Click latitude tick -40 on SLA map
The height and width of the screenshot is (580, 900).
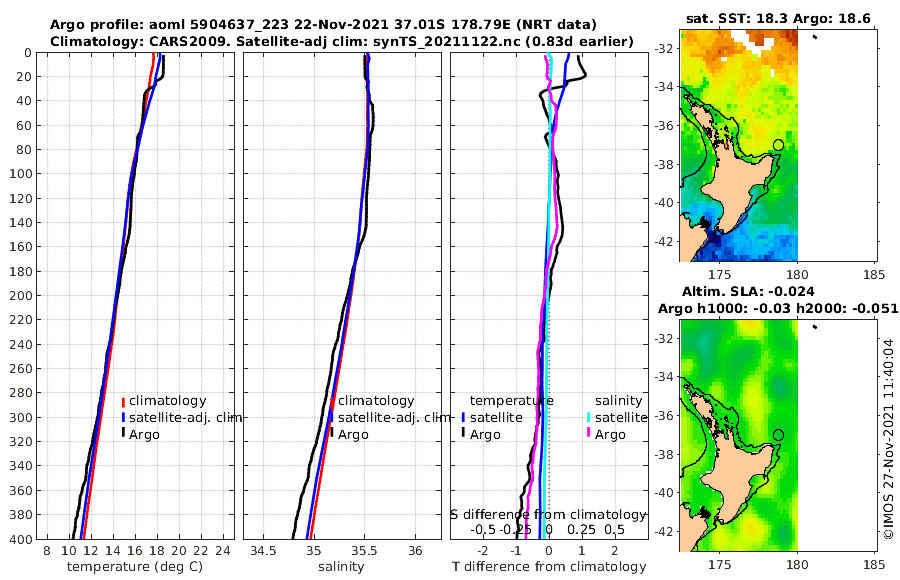click(x=664, y=493)
